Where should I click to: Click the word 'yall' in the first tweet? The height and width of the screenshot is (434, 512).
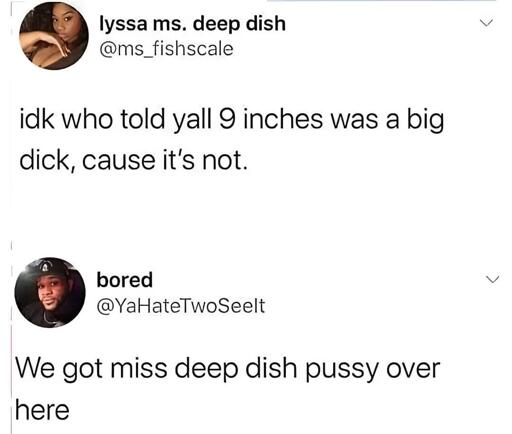[192, 121]
